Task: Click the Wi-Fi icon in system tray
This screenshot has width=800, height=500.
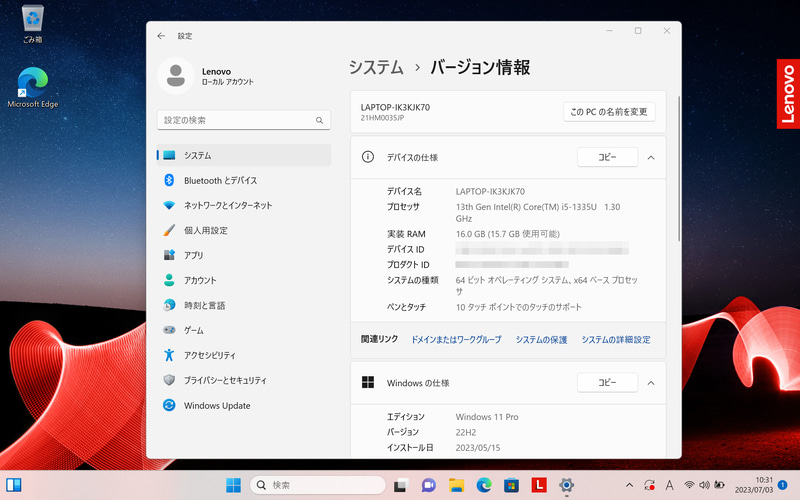Action: 689,485
